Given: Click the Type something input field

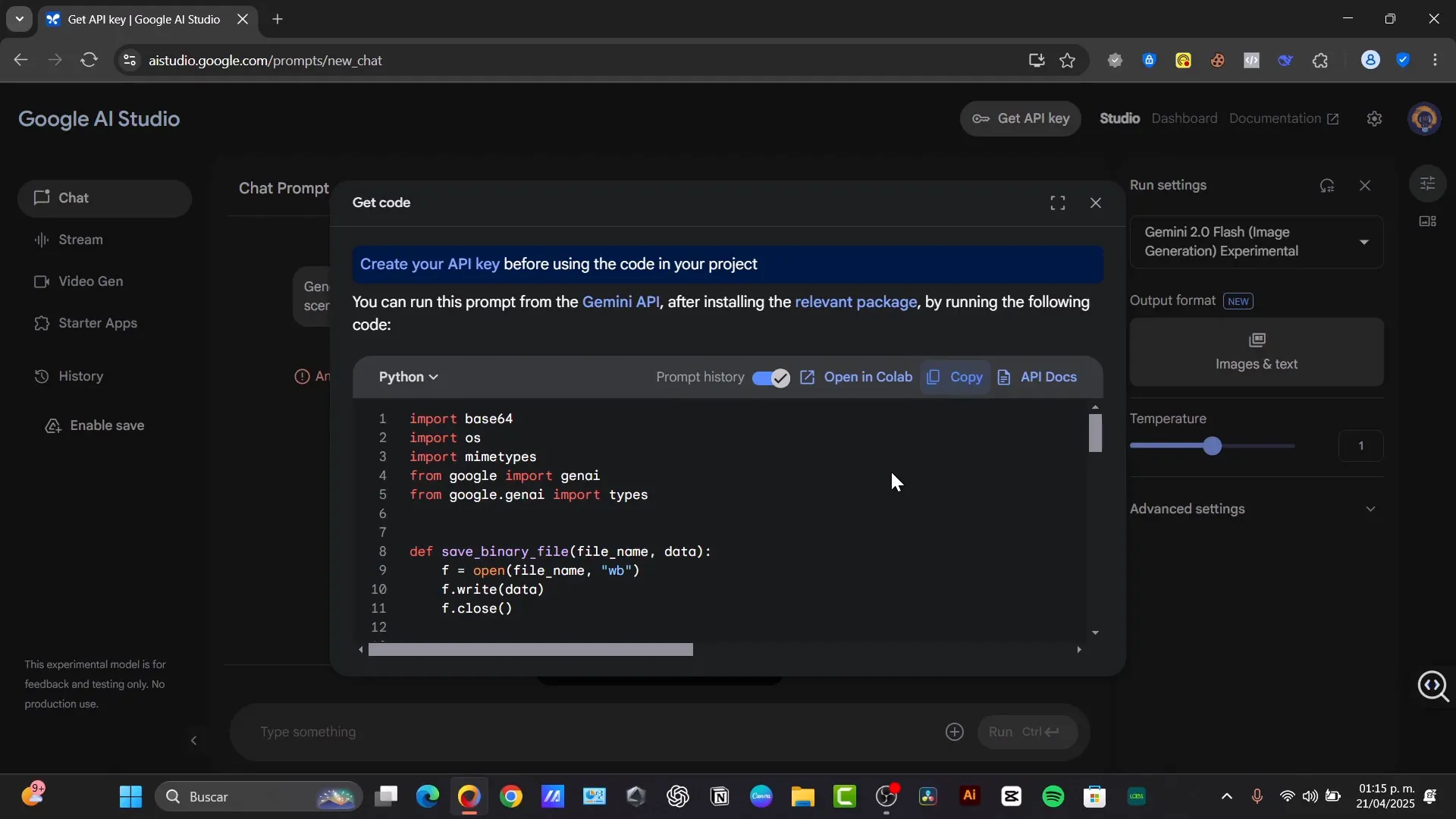Looking at the screenshot, I should click(531, 732).
